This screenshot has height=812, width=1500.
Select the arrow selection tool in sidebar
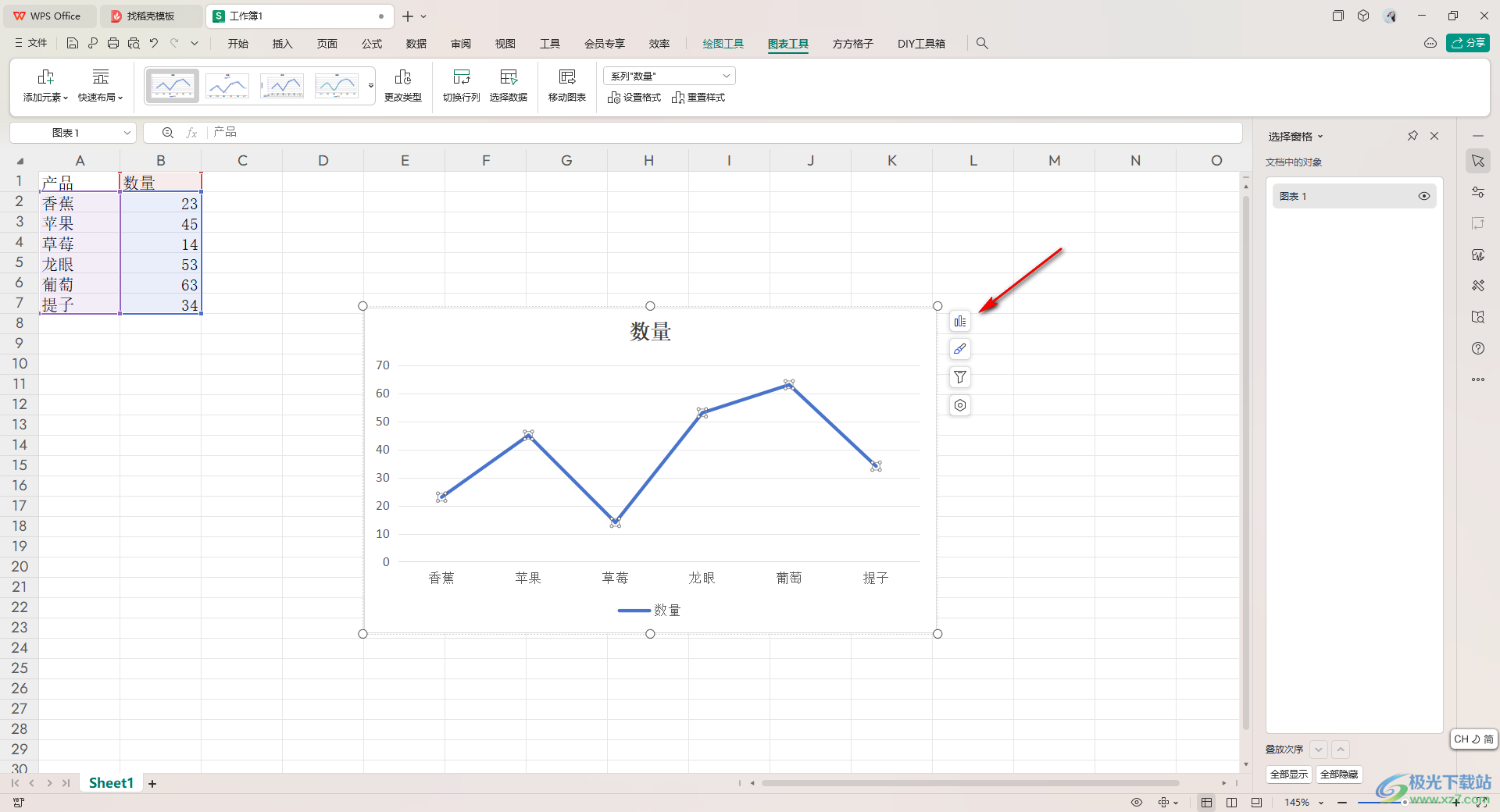click(1478, 161)
